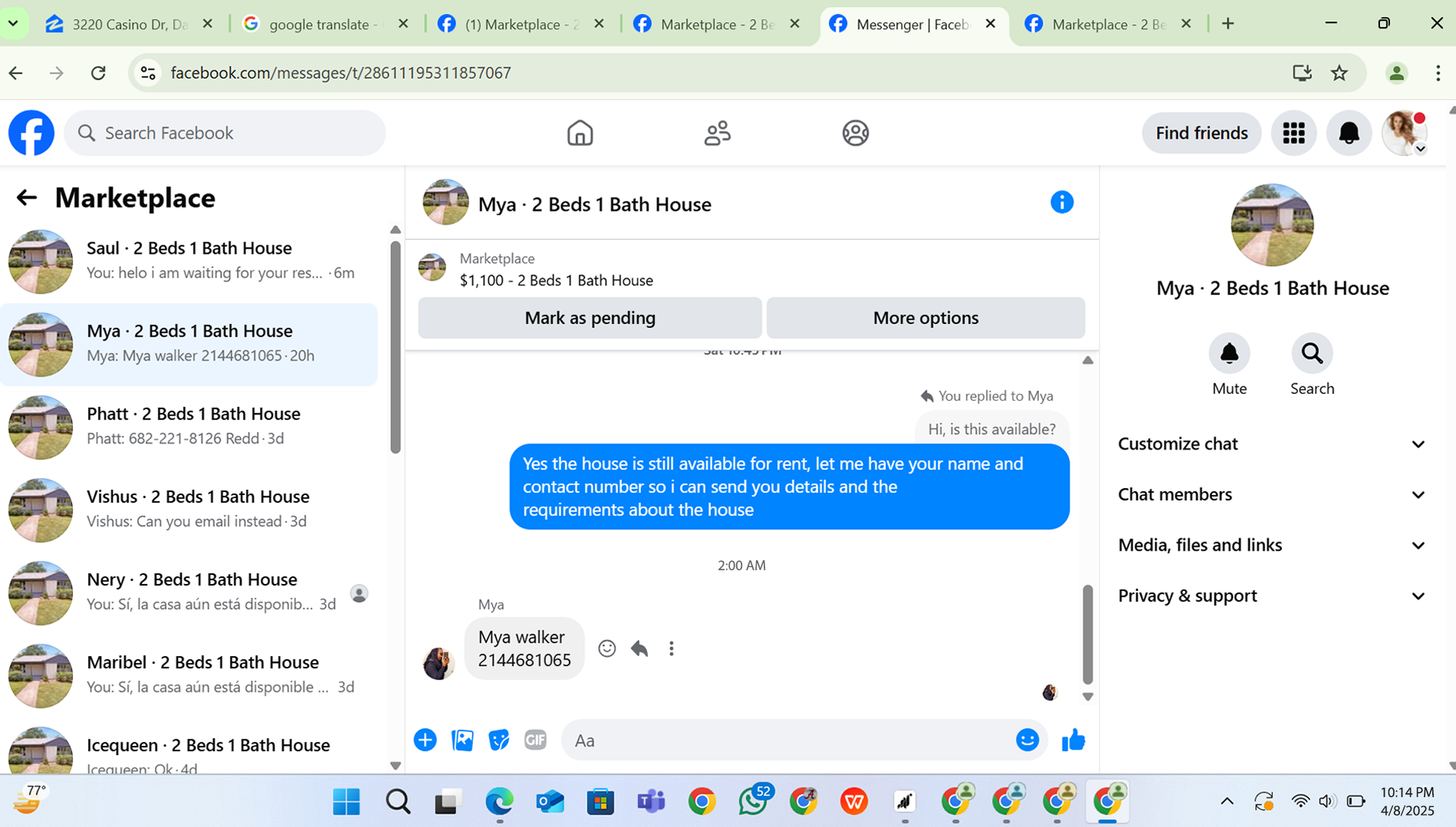View site information icon in address bar

pyautogui.click(x=147, y=73)
